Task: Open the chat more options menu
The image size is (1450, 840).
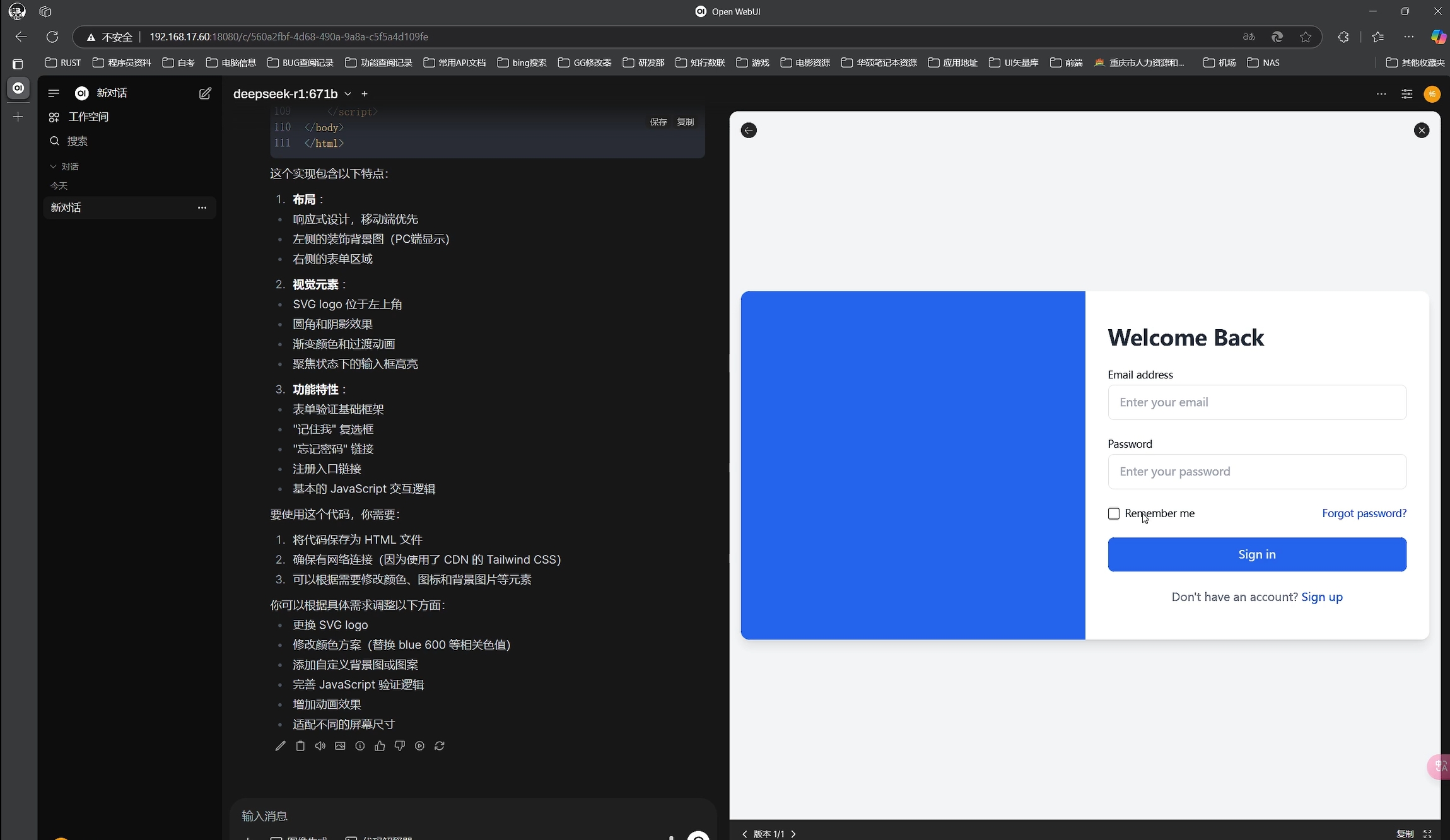Action: (1381, 94)
